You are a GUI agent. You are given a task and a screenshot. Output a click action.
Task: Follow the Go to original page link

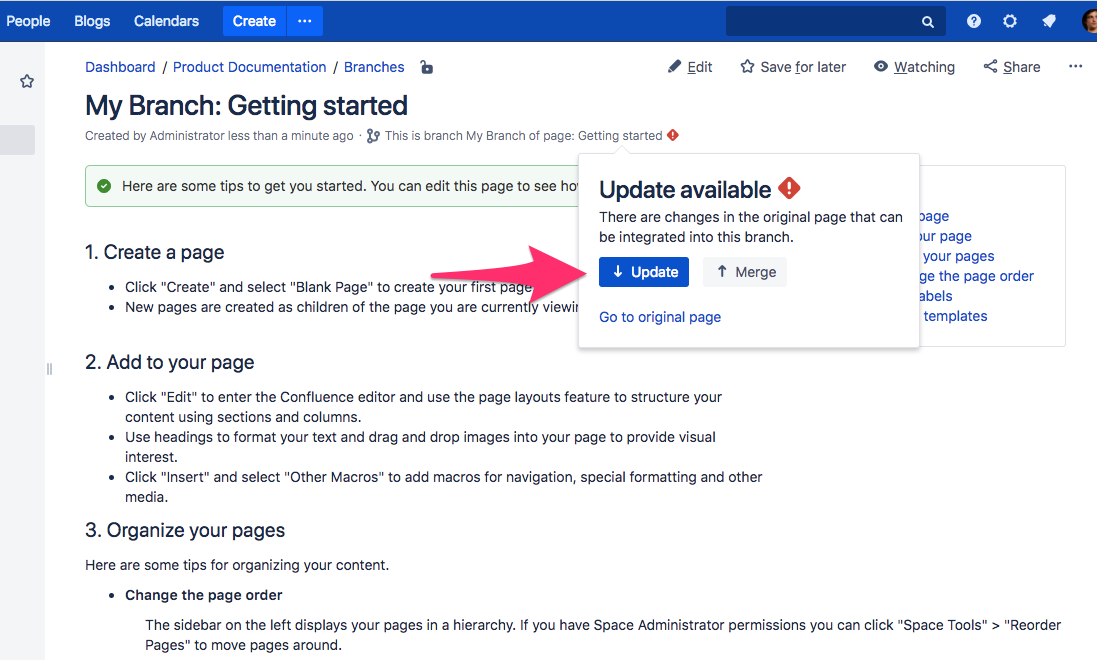660,317
